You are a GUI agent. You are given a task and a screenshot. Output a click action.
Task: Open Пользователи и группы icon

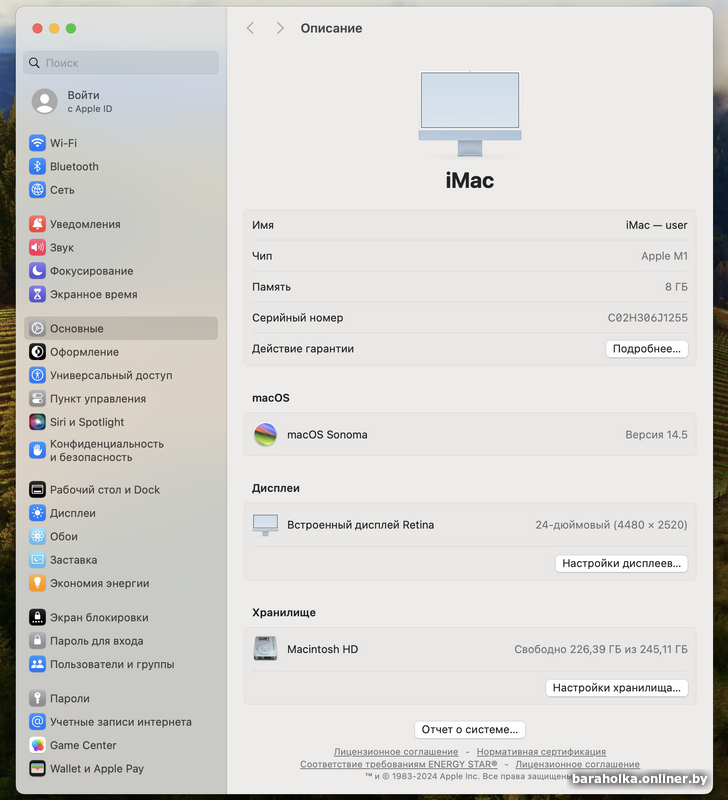(x=37, y=664)
